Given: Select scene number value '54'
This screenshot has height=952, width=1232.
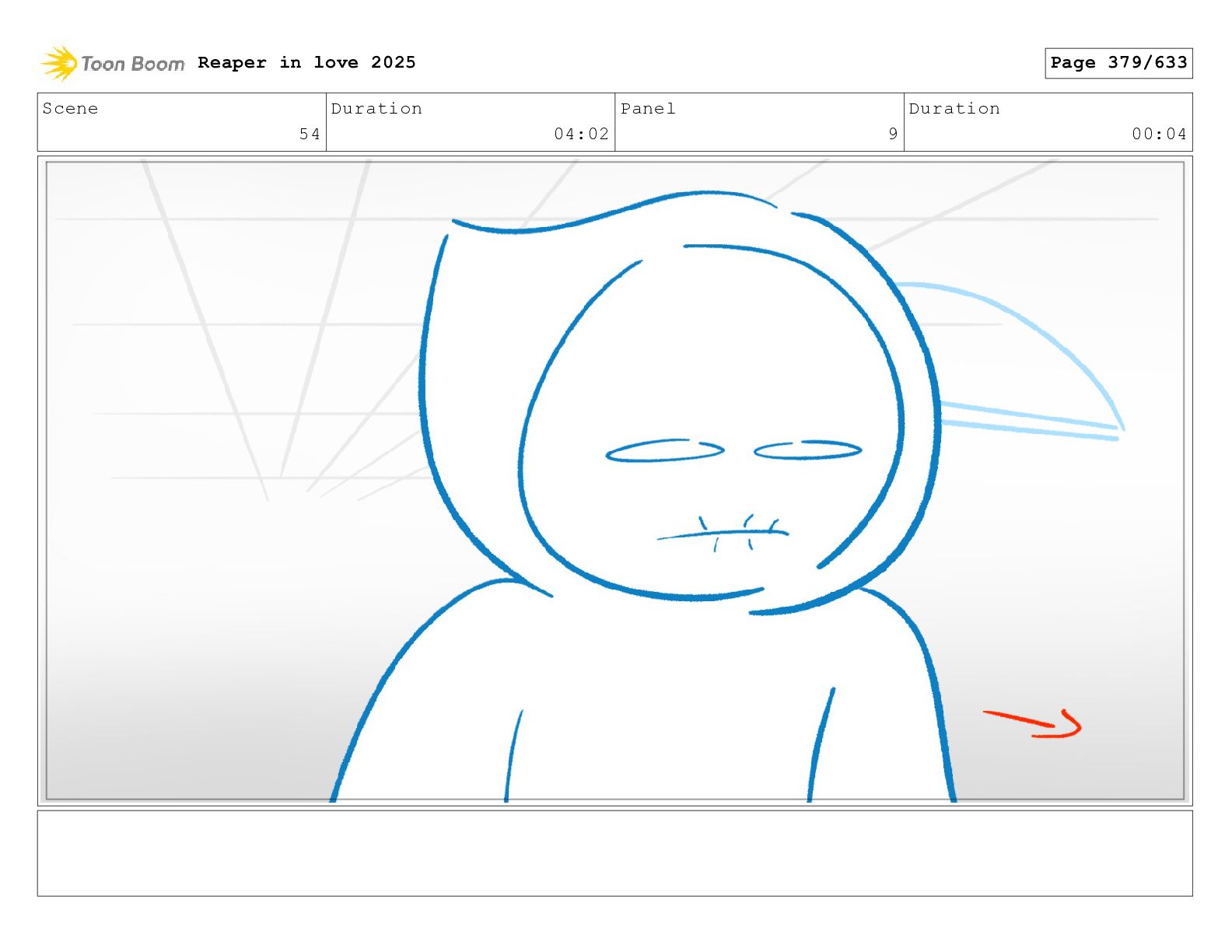Looking at the screenshot, I should pos(310,134).
